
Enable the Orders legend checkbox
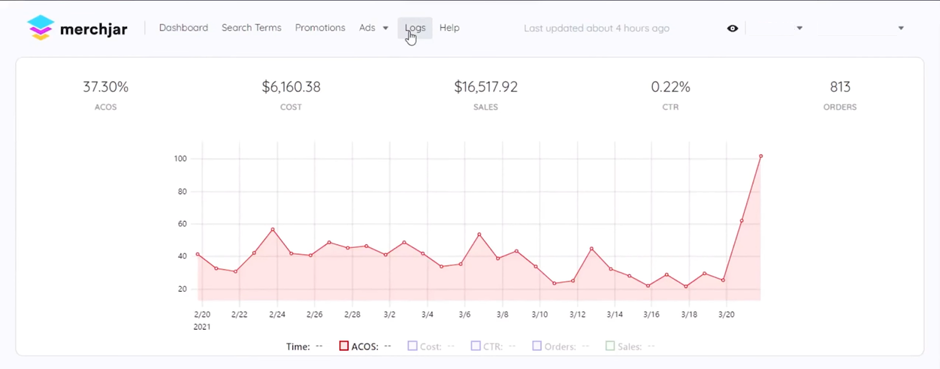pyautogui.click(x=537, y=346)
